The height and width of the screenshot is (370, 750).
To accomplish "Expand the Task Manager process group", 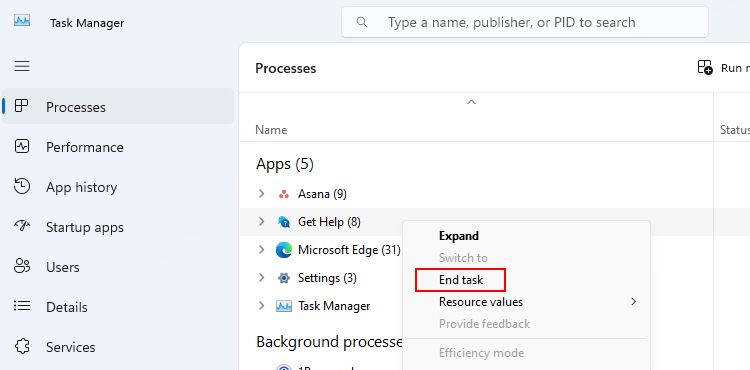I will point(261,305).
